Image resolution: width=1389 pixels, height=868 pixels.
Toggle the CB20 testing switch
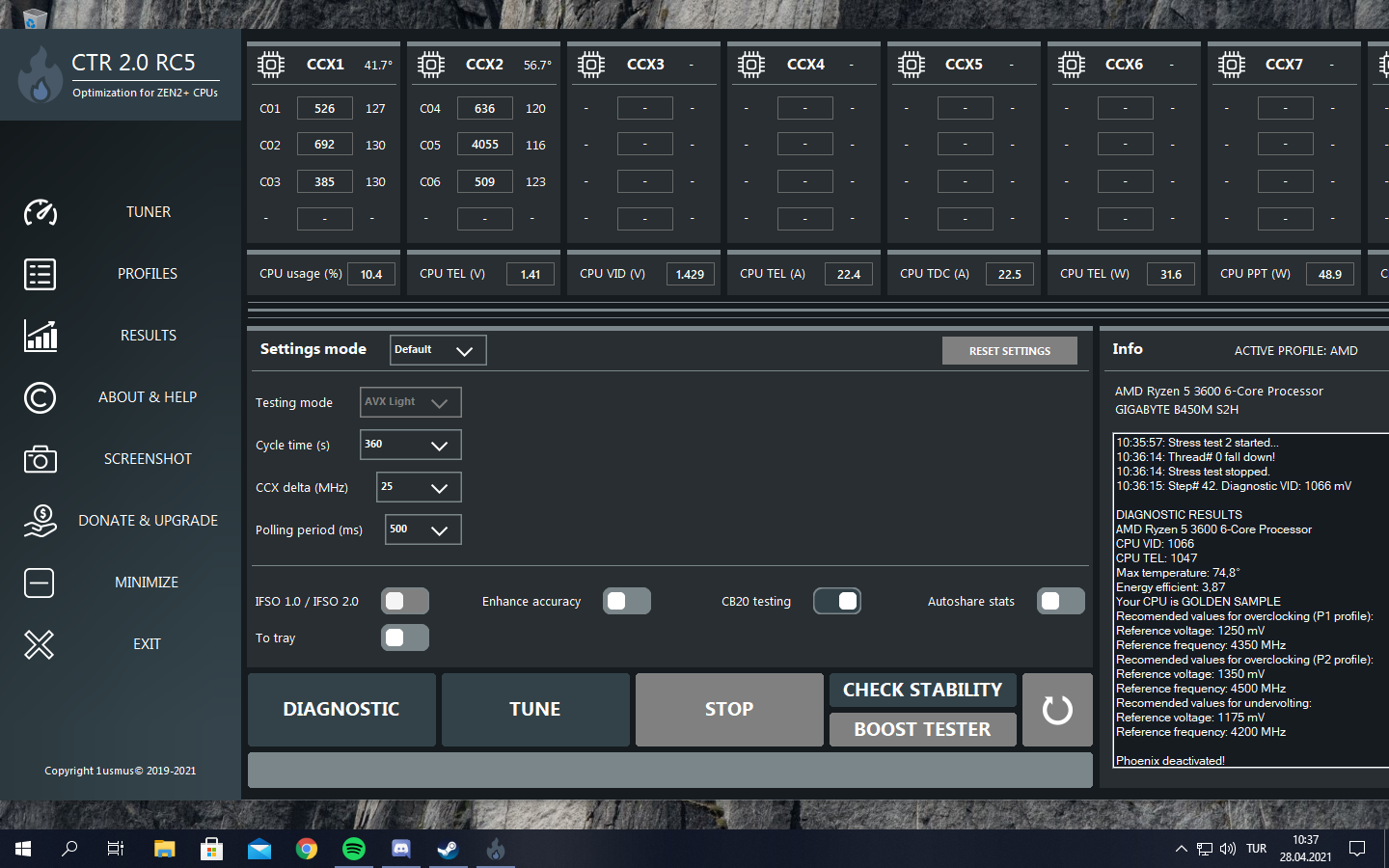(837, 601)
